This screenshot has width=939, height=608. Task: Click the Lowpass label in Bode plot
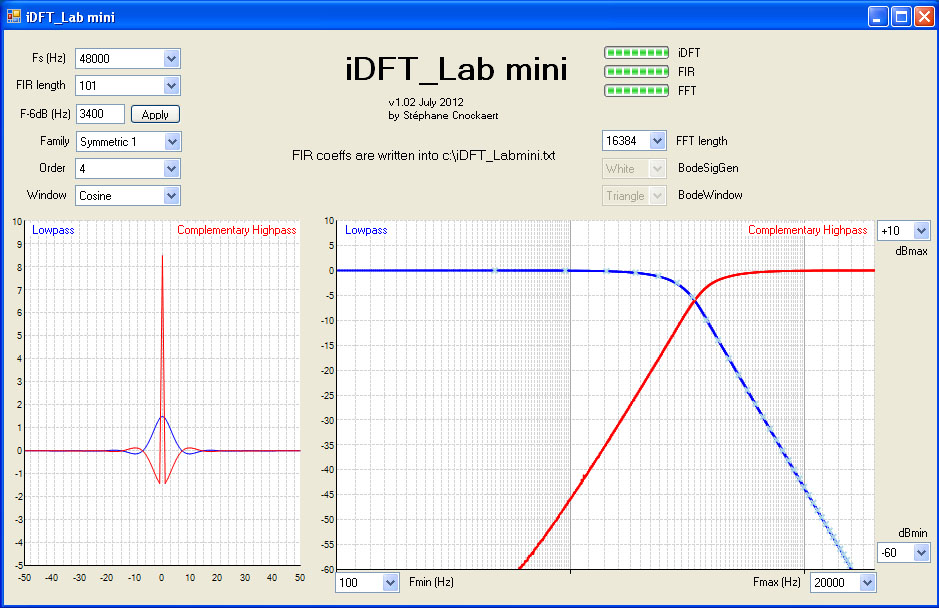tap(366, 230)
